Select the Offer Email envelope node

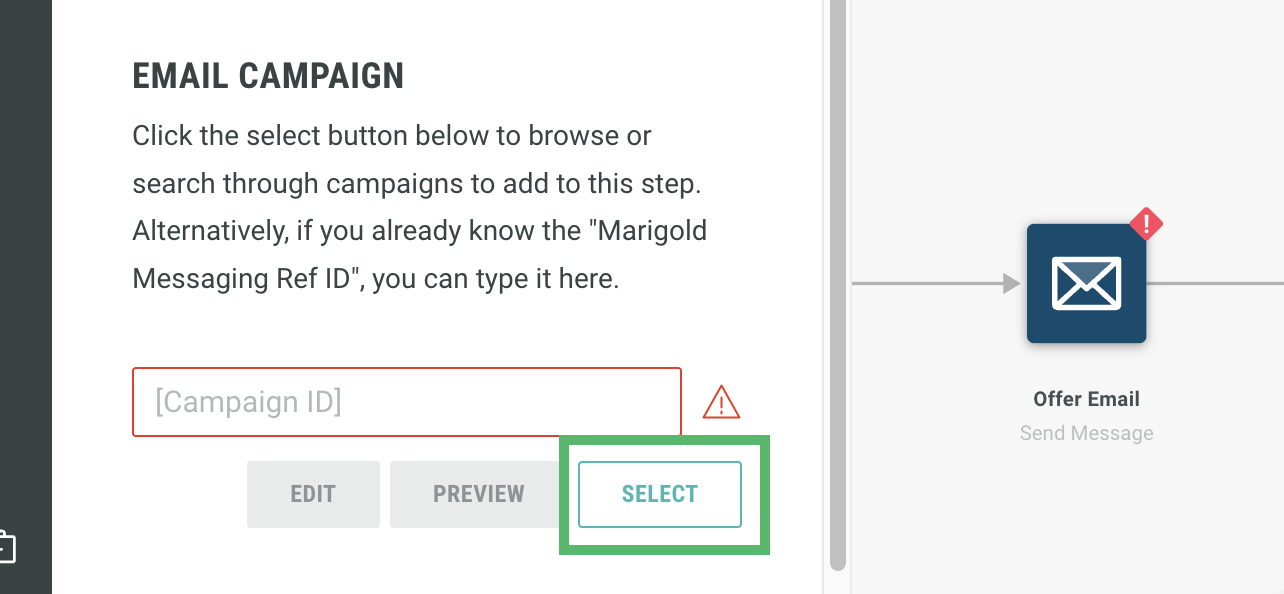pyautogui.click(x=1086, y=284)
